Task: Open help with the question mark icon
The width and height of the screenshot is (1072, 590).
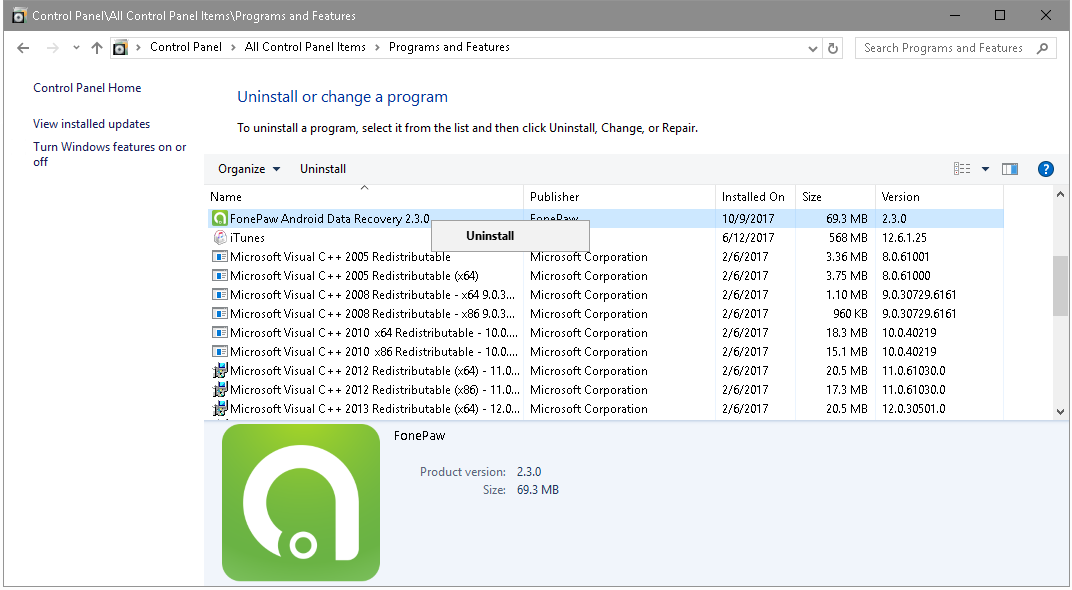Action: 1045,169
